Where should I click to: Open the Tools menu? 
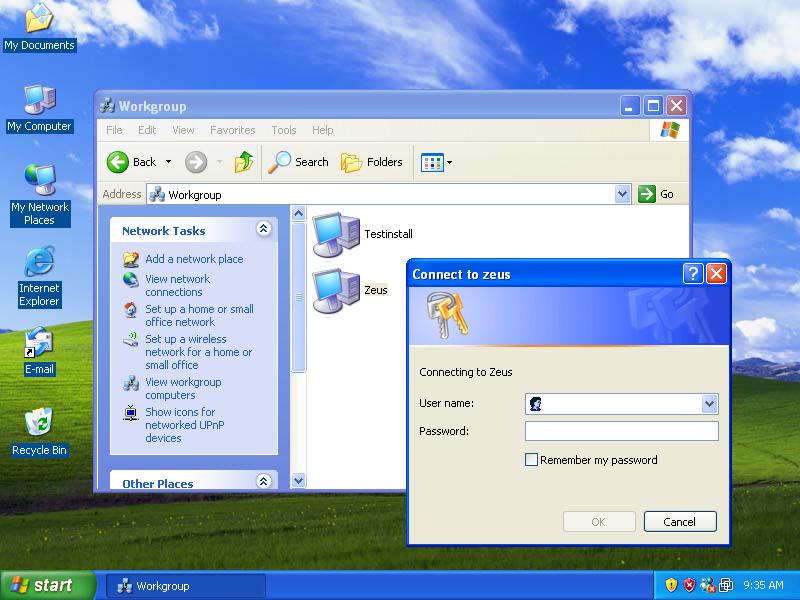(x=284, y=130)
